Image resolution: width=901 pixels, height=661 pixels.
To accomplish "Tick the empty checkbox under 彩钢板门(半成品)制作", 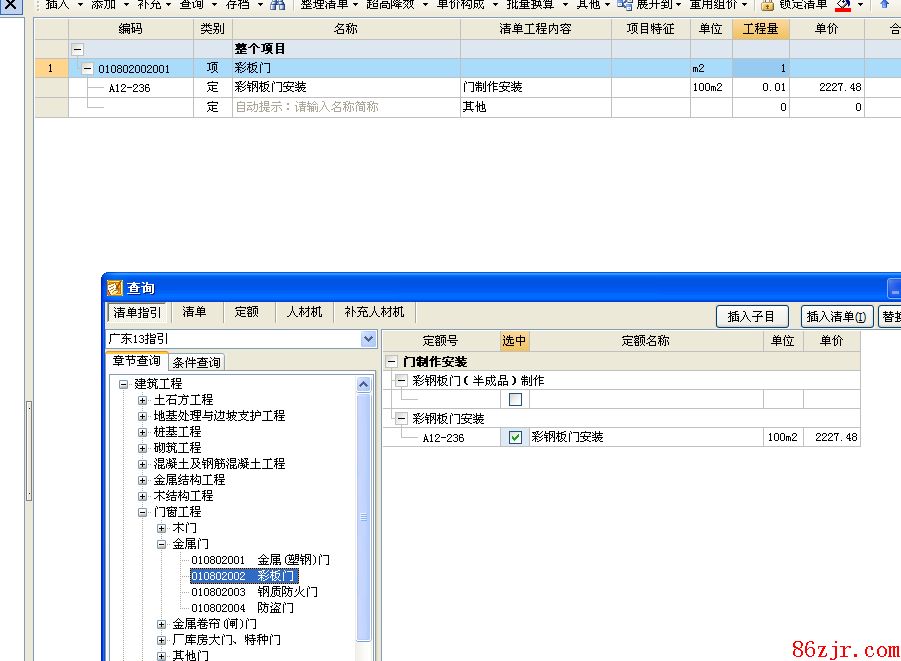I will pos(516,399).
